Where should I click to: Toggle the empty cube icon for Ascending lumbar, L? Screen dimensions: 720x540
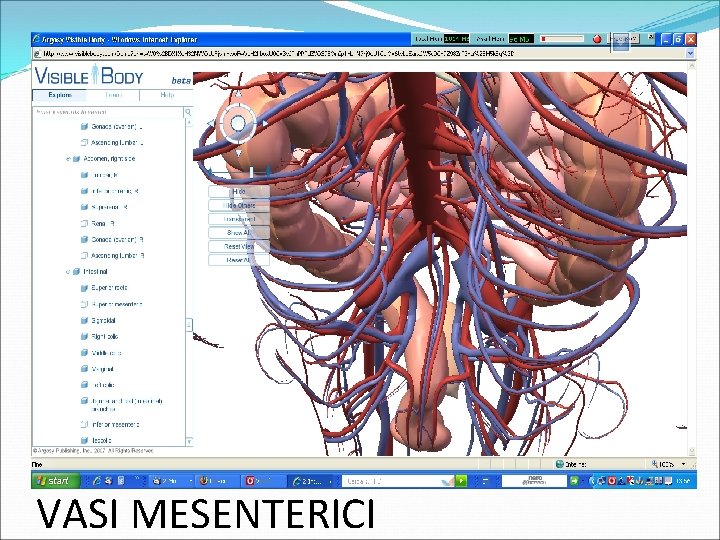point(84,143)
